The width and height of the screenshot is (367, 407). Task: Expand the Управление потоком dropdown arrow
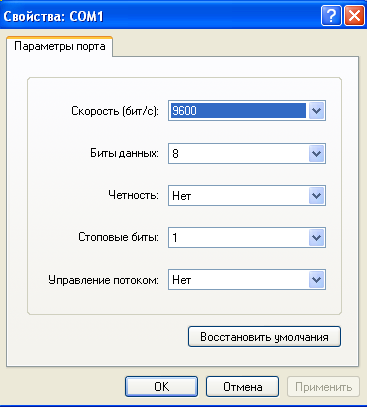coord(316,280)
